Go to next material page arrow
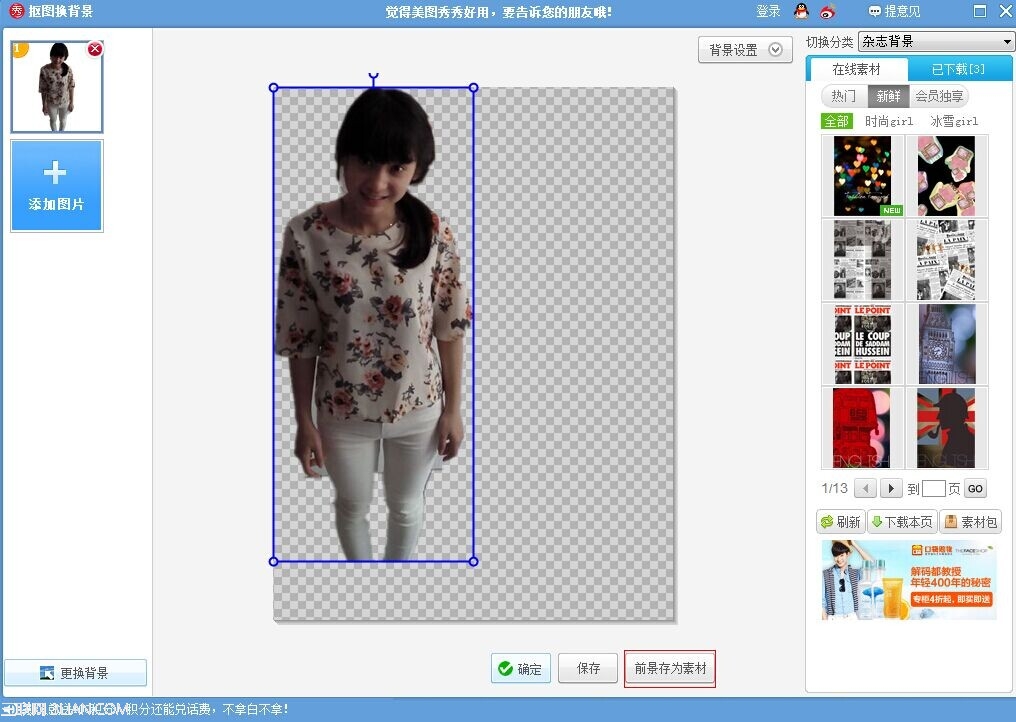Image resolution: width=1016 pixels, height=722 pixels. (892, 488)
